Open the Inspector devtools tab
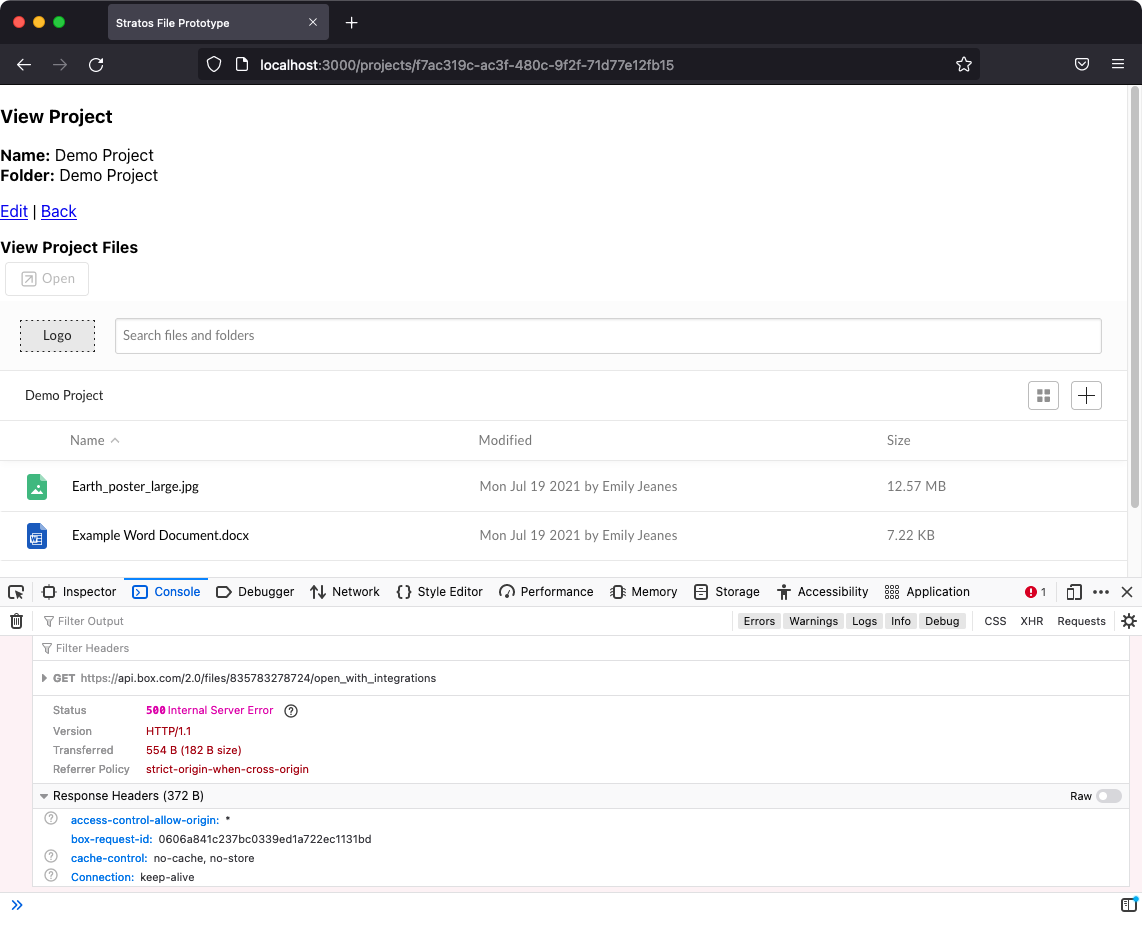Viewport: 1142px width, 937px height. coord(79,593)
